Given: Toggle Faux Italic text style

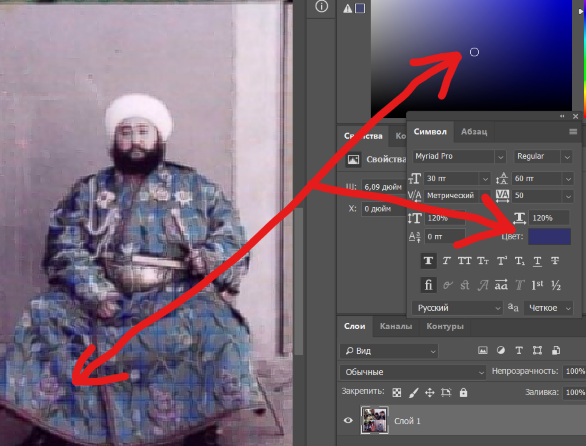Looking at the screenshot, I should tap(447, 261).
